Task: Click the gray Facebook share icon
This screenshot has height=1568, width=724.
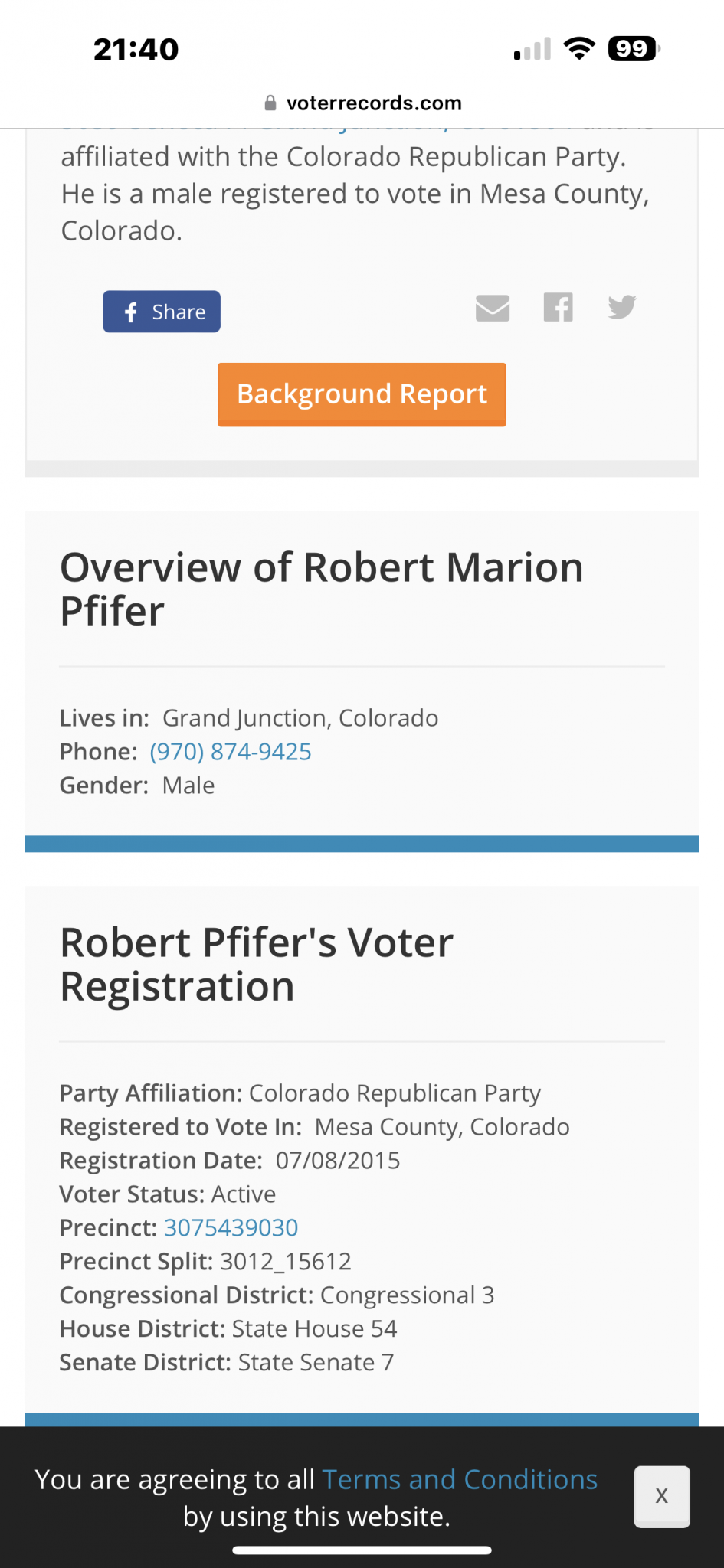Action: [559, 307]
